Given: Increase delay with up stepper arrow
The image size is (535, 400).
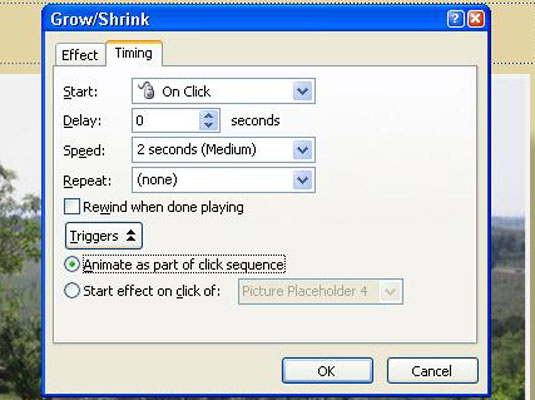Looking at the screenshot, I should (x=208, y=116).
